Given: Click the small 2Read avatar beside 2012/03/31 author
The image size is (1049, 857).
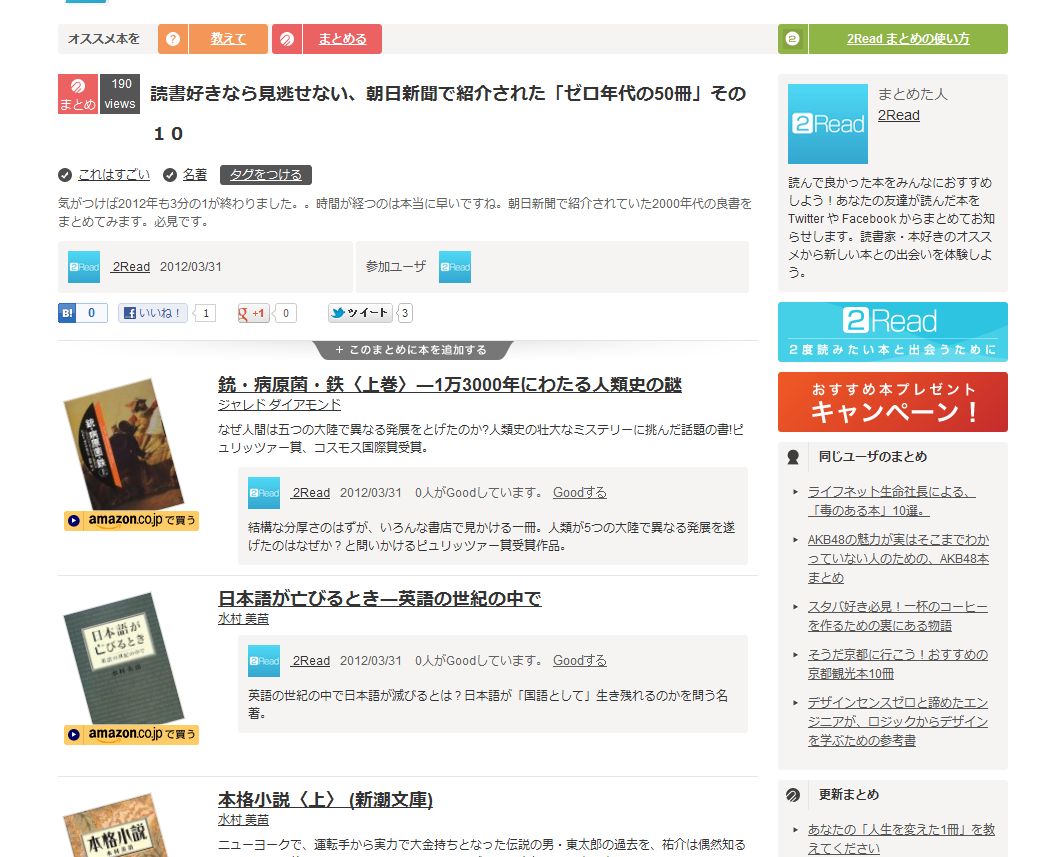Looking at the screenshot, I should (84, 267).
